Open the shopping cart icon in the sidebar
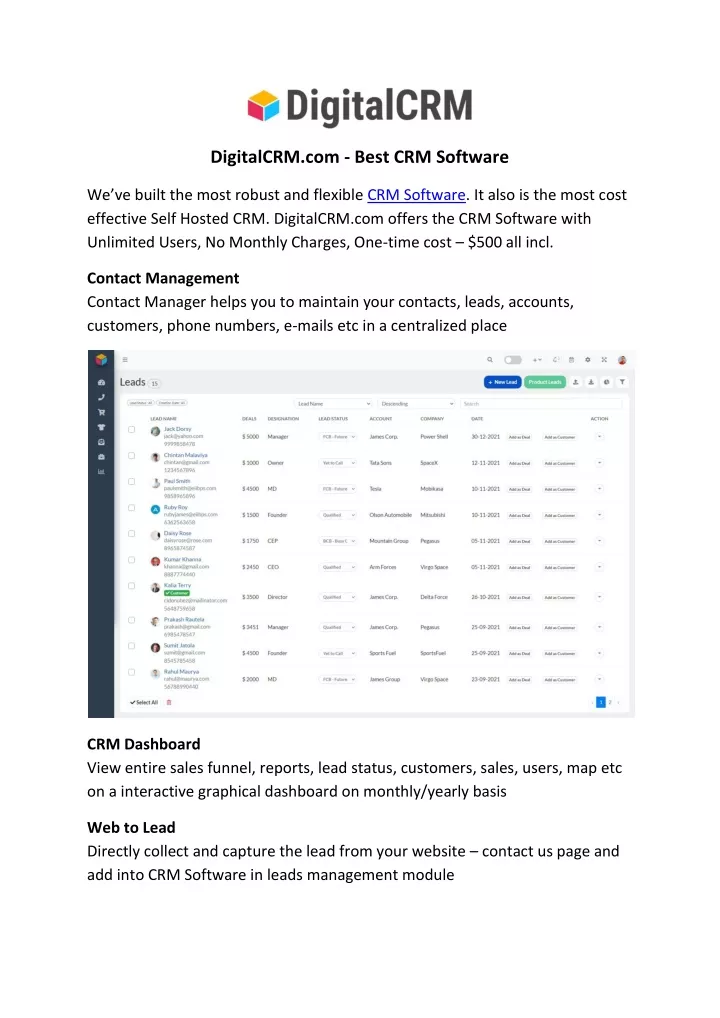Image resolution: width=720 pixels, height=1018 pixels. [x=101, y=412]
